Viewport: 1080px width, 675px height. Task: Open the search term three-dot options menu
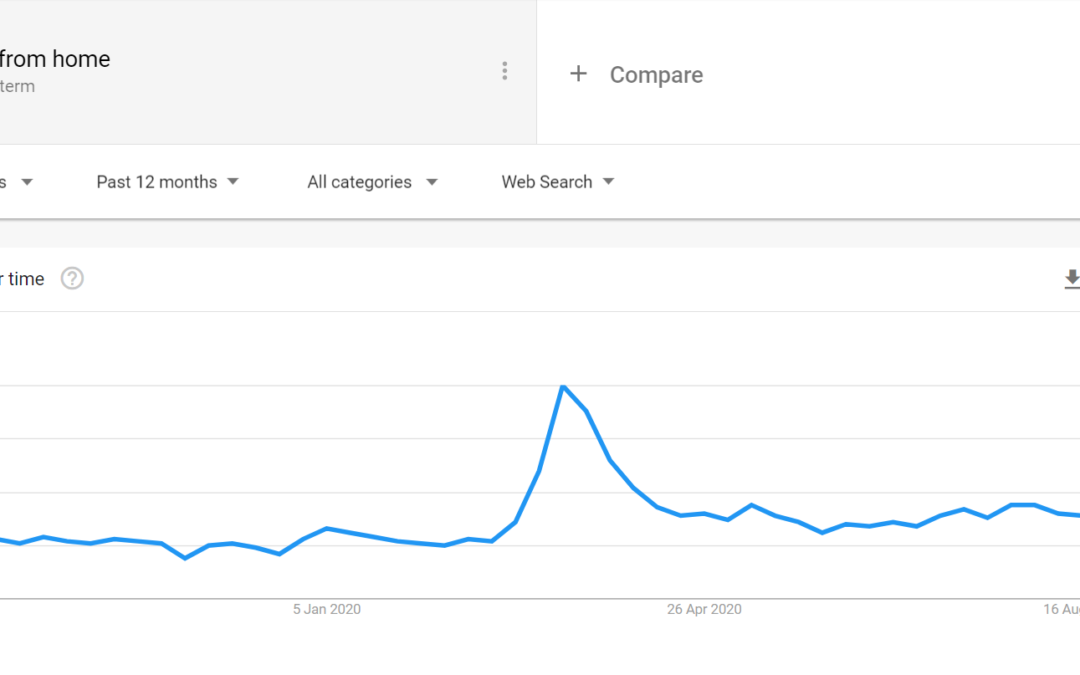coord(505,71)
